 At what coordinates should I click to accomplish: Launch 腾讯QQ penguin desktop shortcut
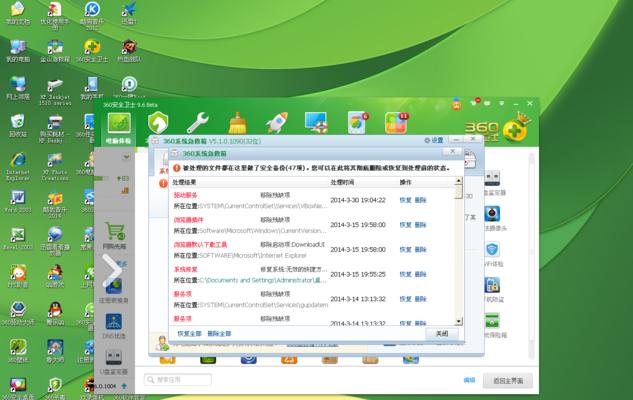55,312
